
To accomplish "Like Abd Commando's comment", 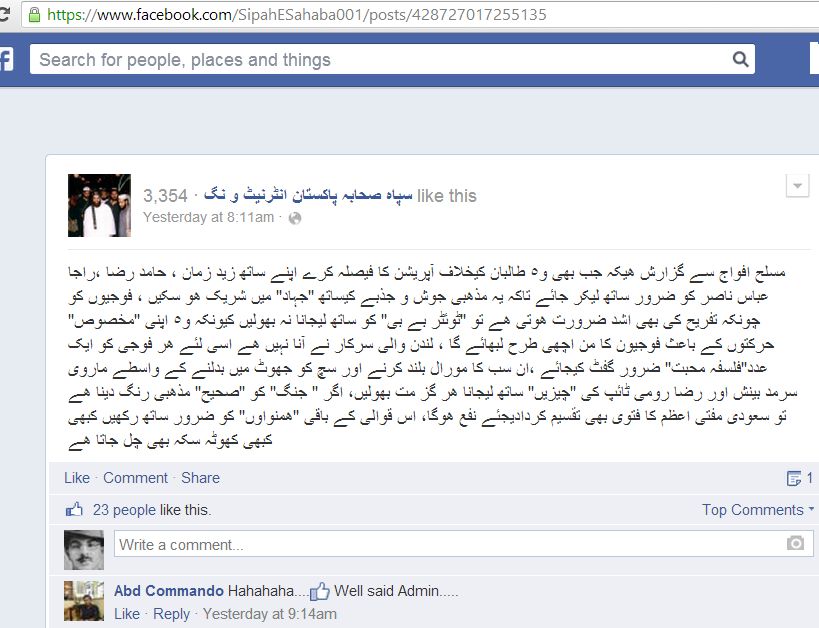I will 127,614.
